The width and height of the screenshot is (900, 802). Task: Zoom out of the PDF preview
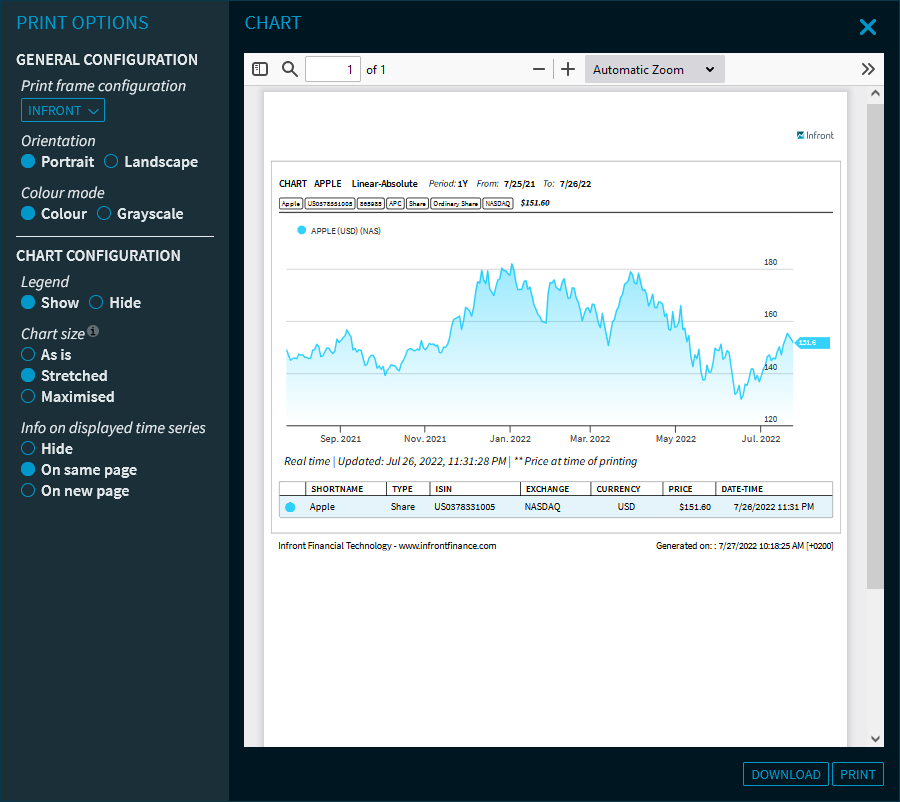(x=539, y=69)
